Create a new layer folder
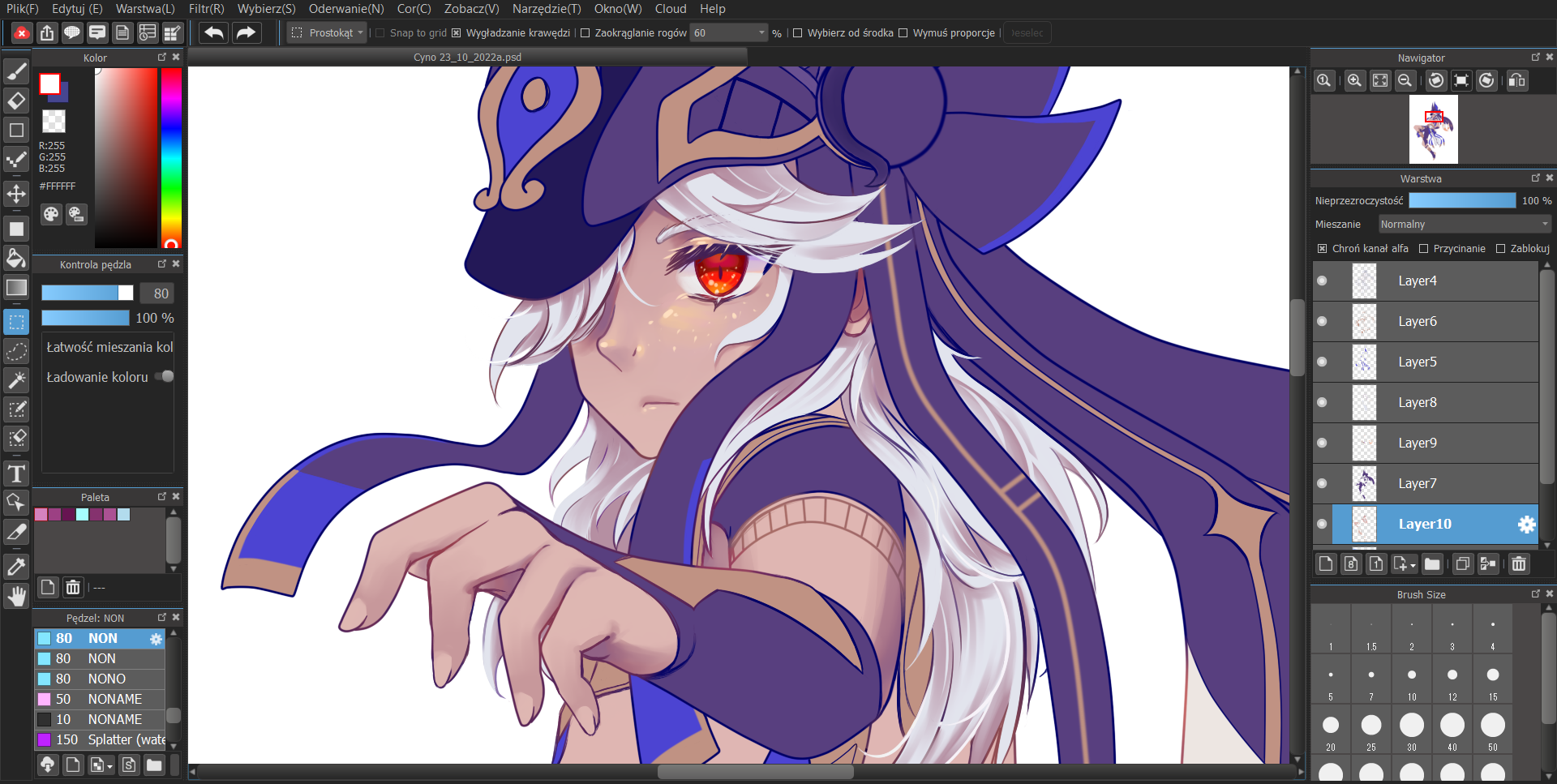The image size is (1557, 784). pos(1432,563)
